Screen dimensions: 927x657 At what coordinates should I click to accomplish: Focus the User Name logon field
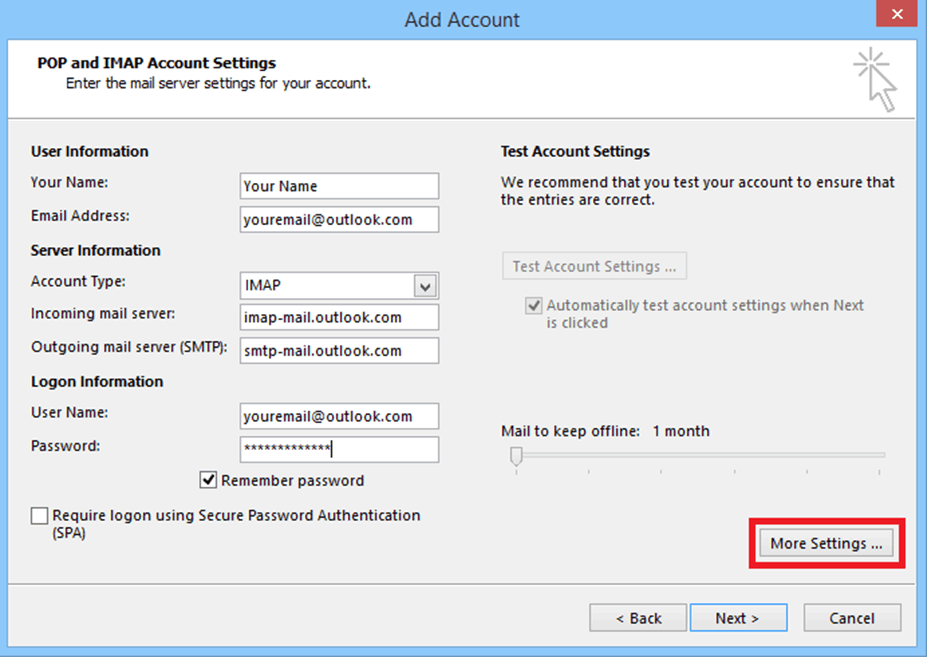point(339,416)
